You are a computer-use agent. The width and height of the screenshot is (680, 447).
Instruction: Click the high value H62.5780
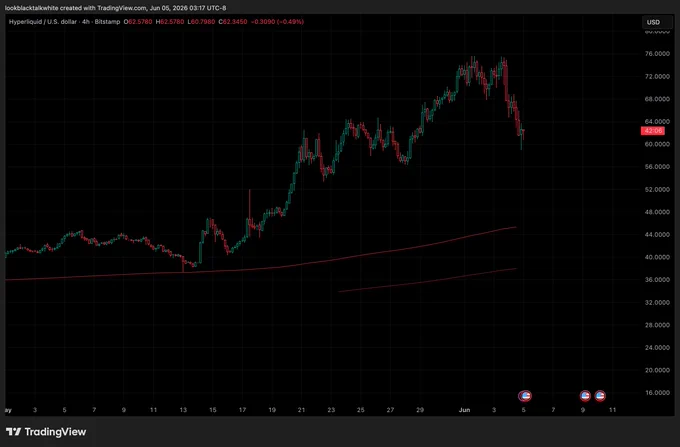[170, 22]
